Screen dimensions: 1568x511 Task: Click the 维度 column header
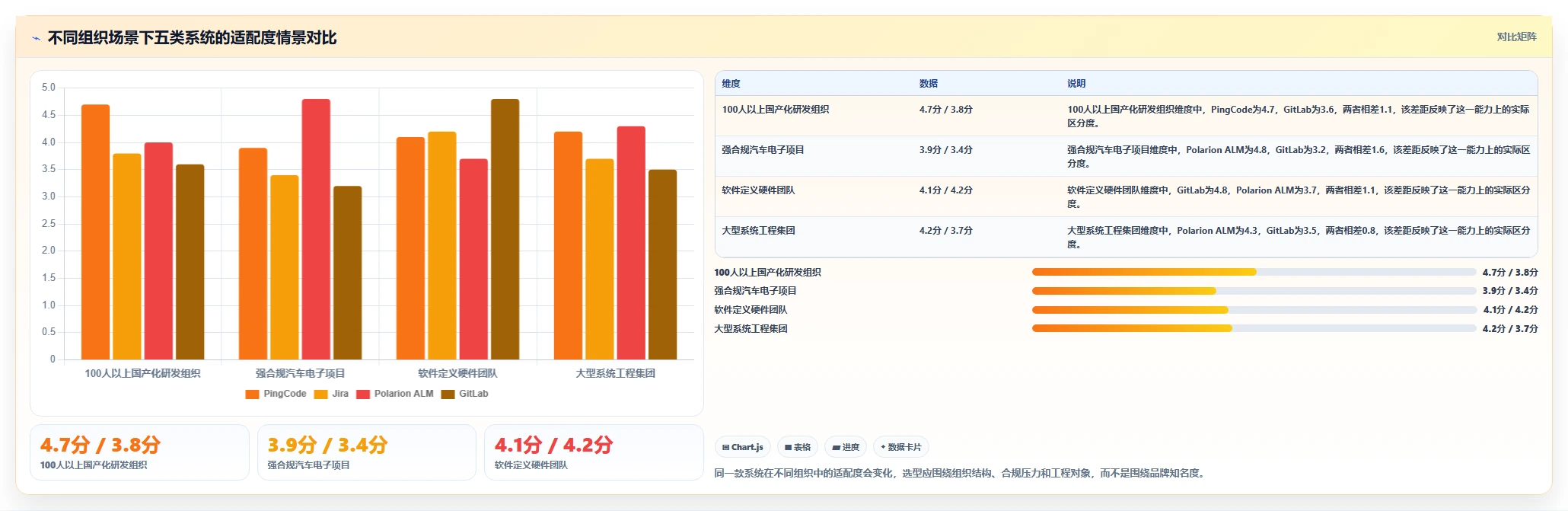click(731, 84)
